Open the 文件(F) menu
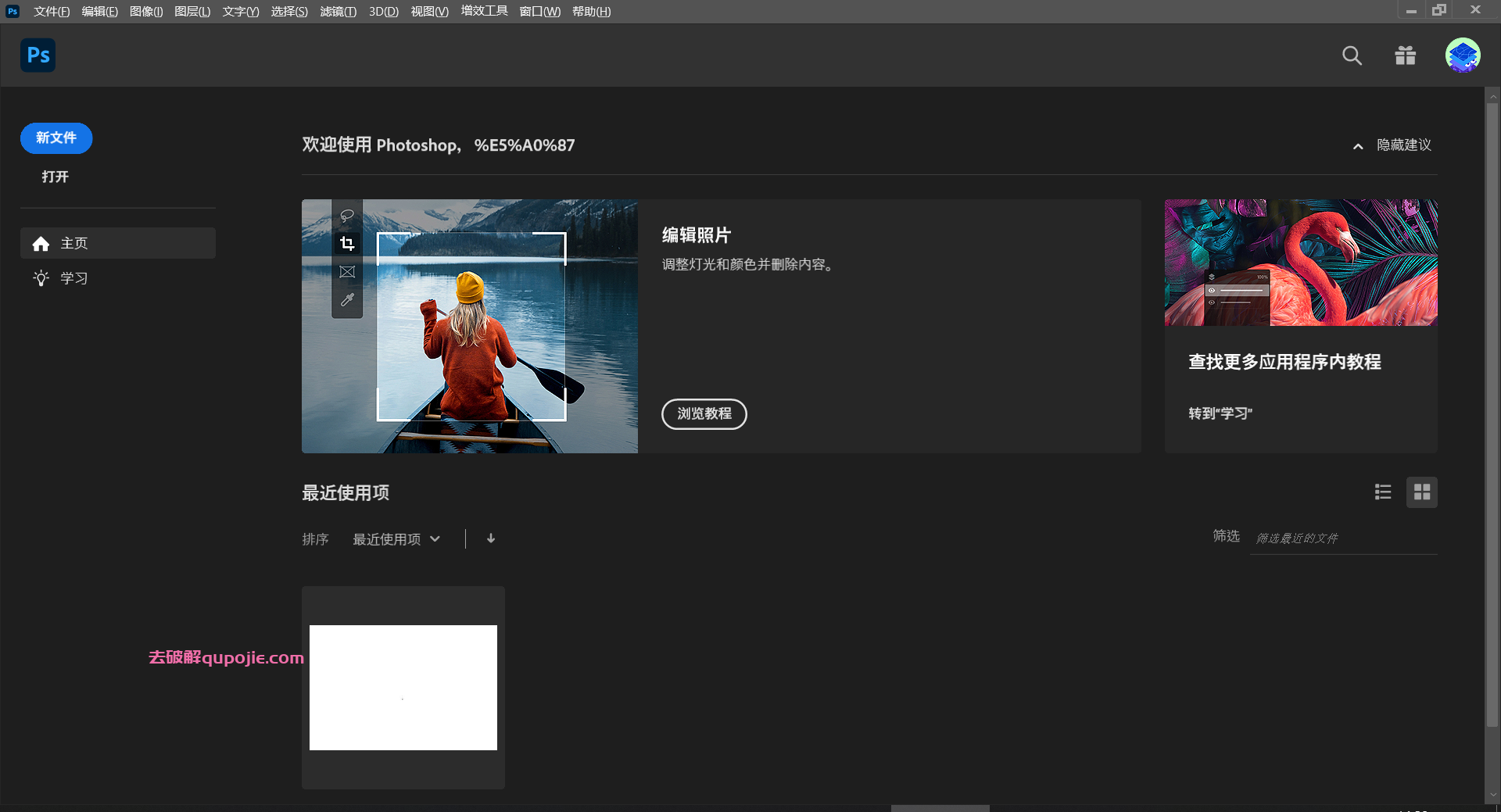This screenshot has height=812, width=1501. [52, 11]
